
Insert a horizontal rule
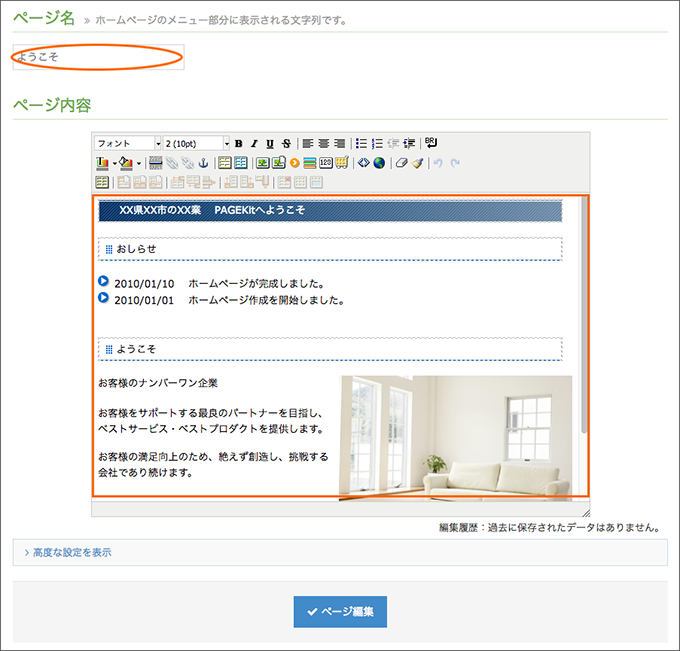[x=155, y=163]
